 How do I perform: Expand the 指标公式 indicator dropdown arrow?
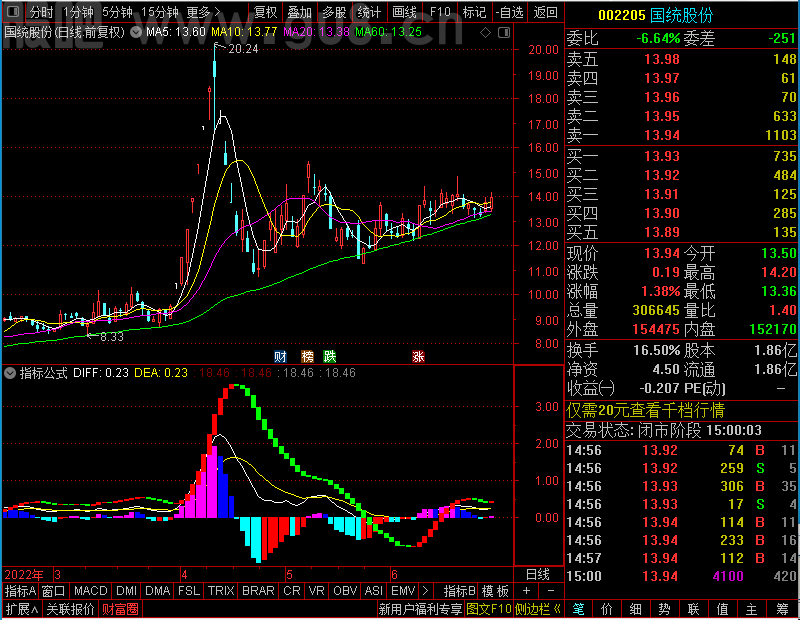(10, 373)
